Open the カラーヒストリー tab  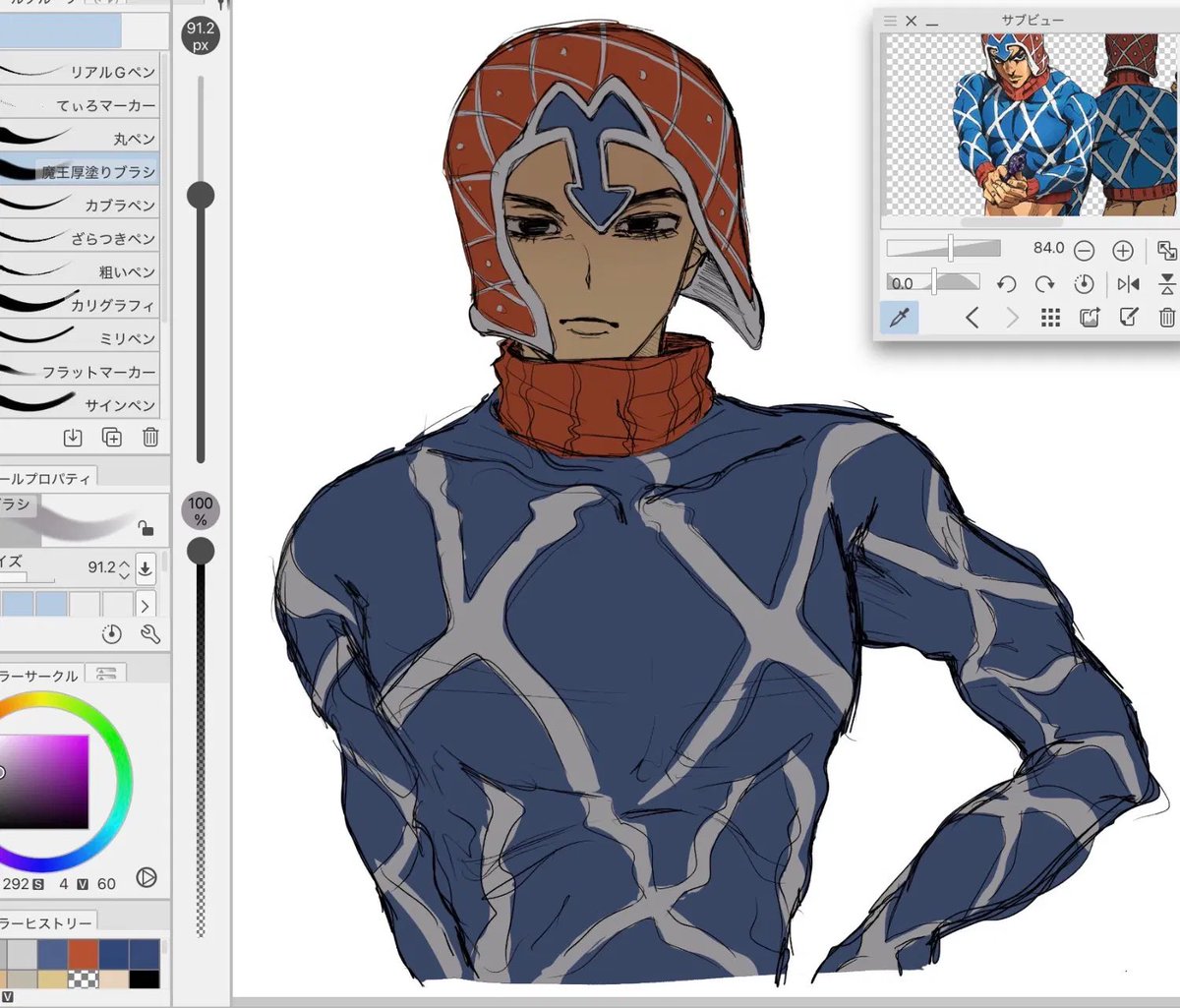46,922
